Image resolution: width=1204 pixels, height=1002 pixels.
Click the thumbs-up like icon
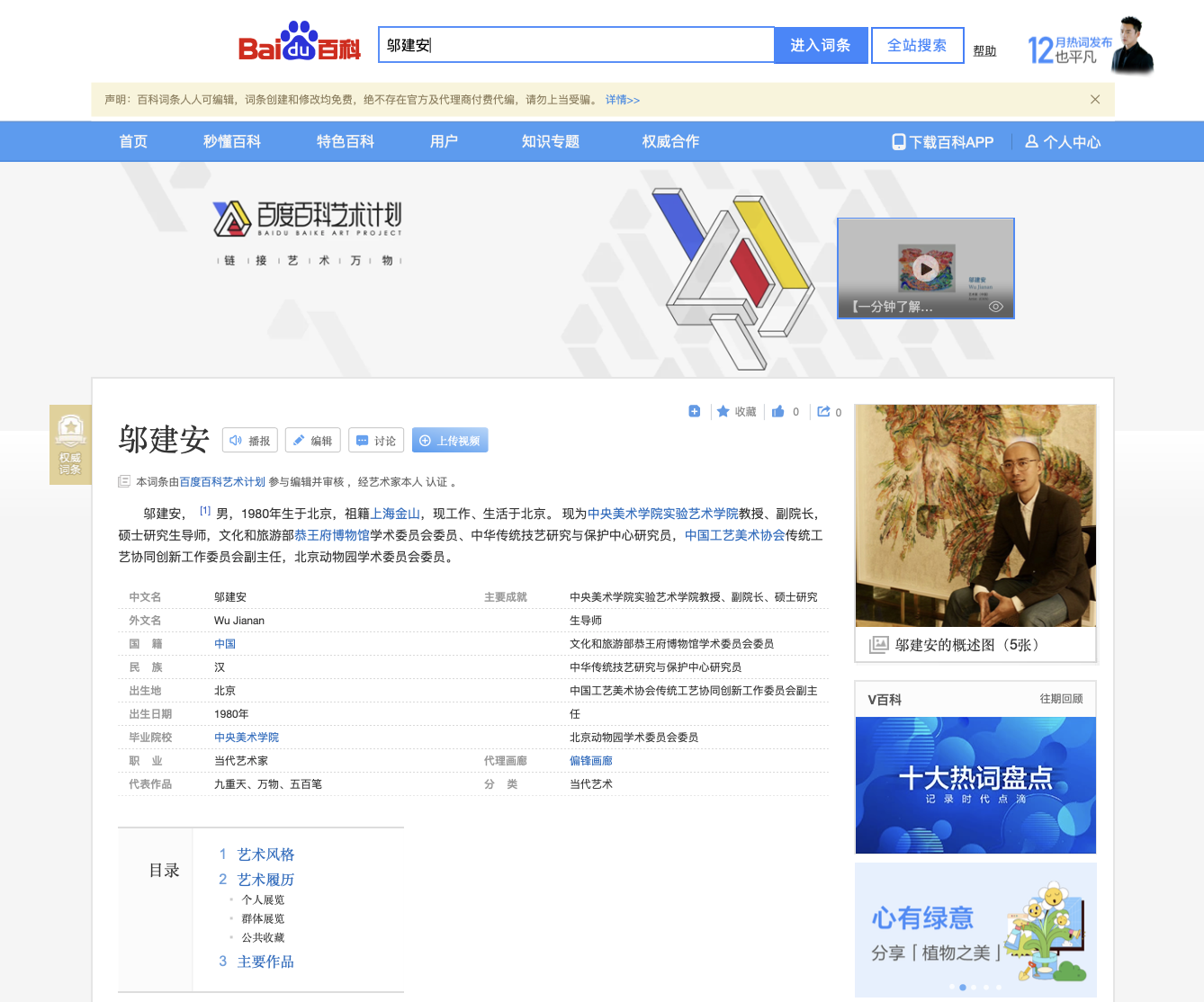tap(778, 411)
